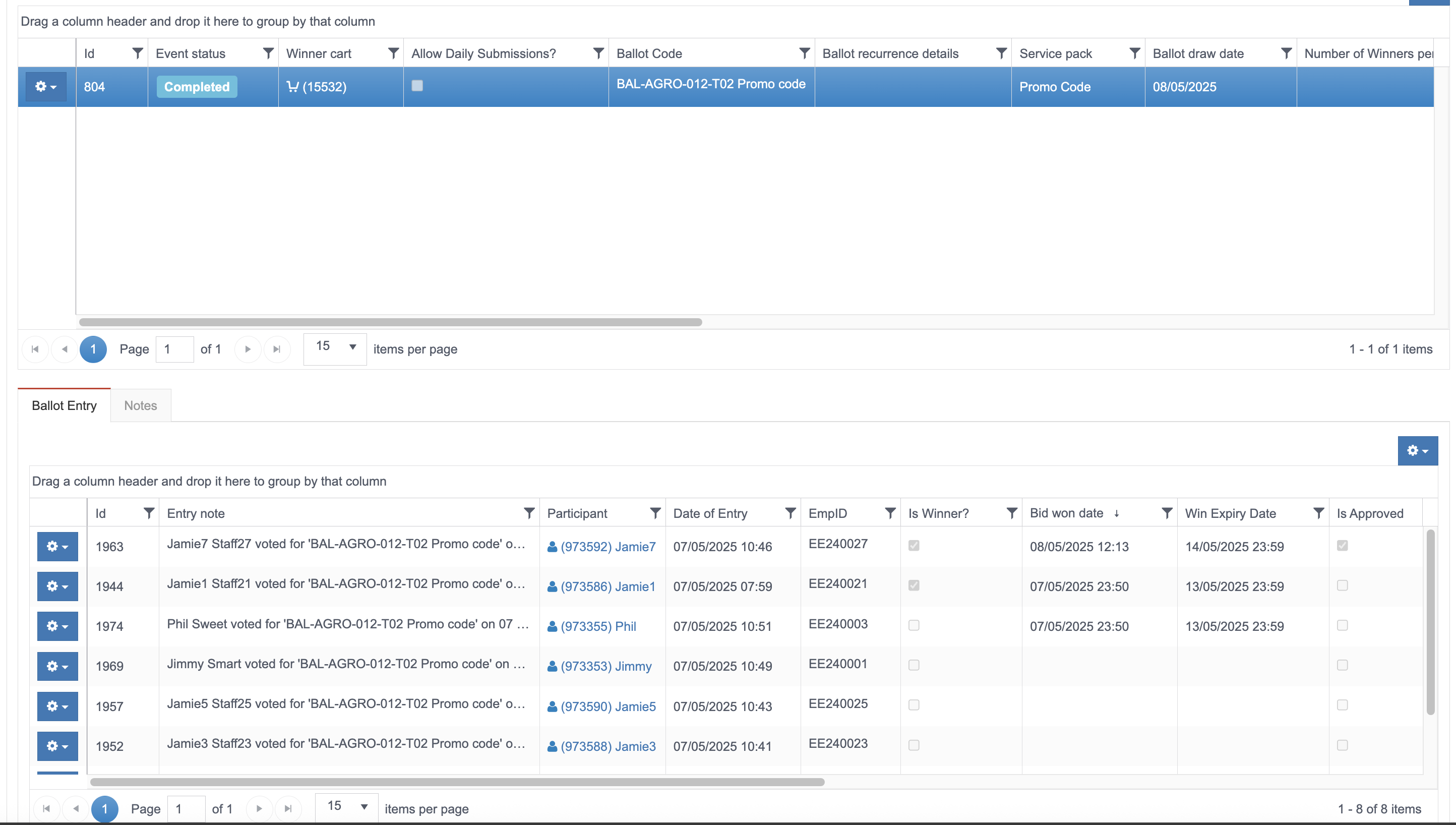Open the Participant column filter
This screenshot has width=1456, height=825.
[x=655, y=513]
